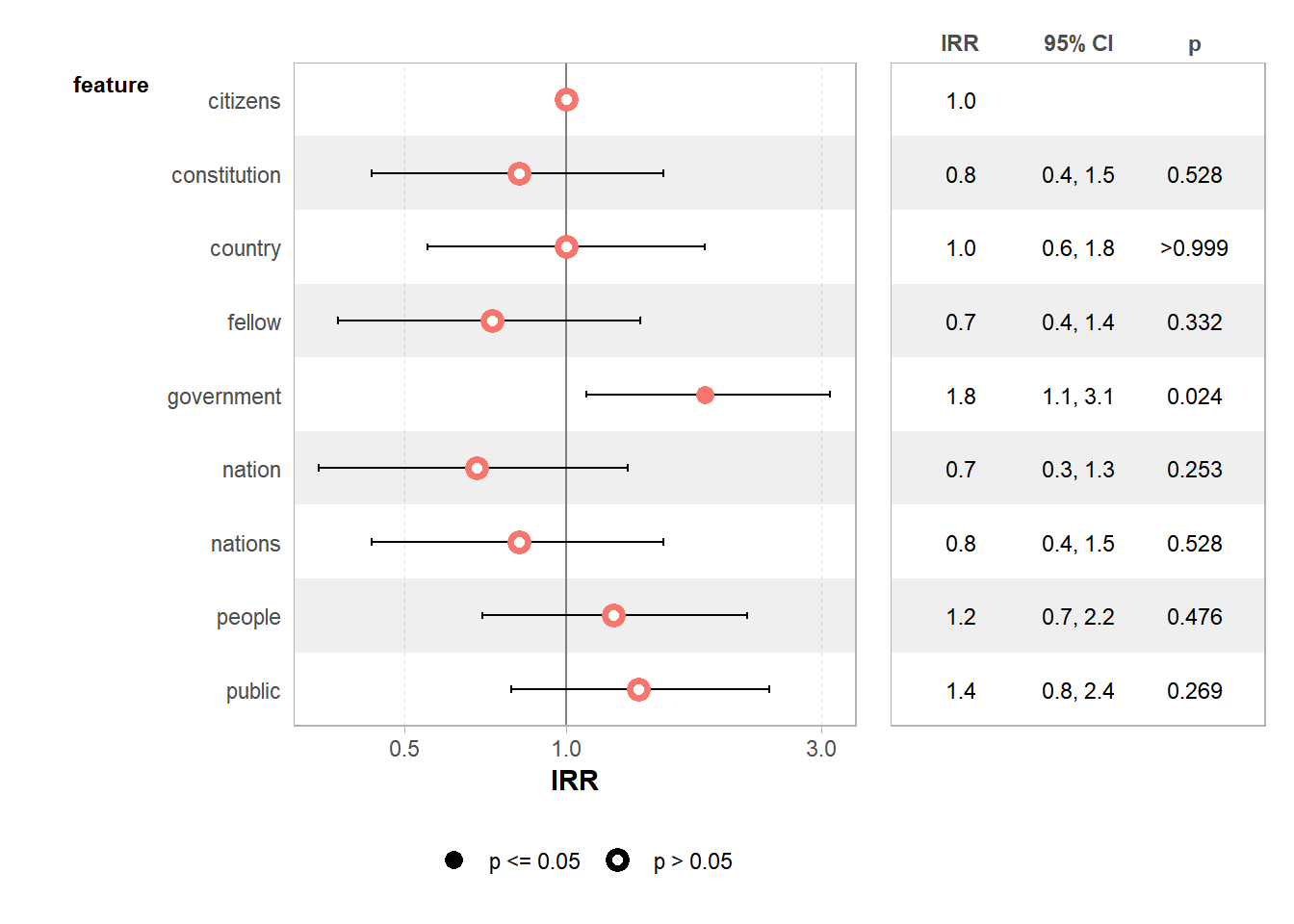
Task: Select the fellow row circle marker
Action: [x=492, y=321]
